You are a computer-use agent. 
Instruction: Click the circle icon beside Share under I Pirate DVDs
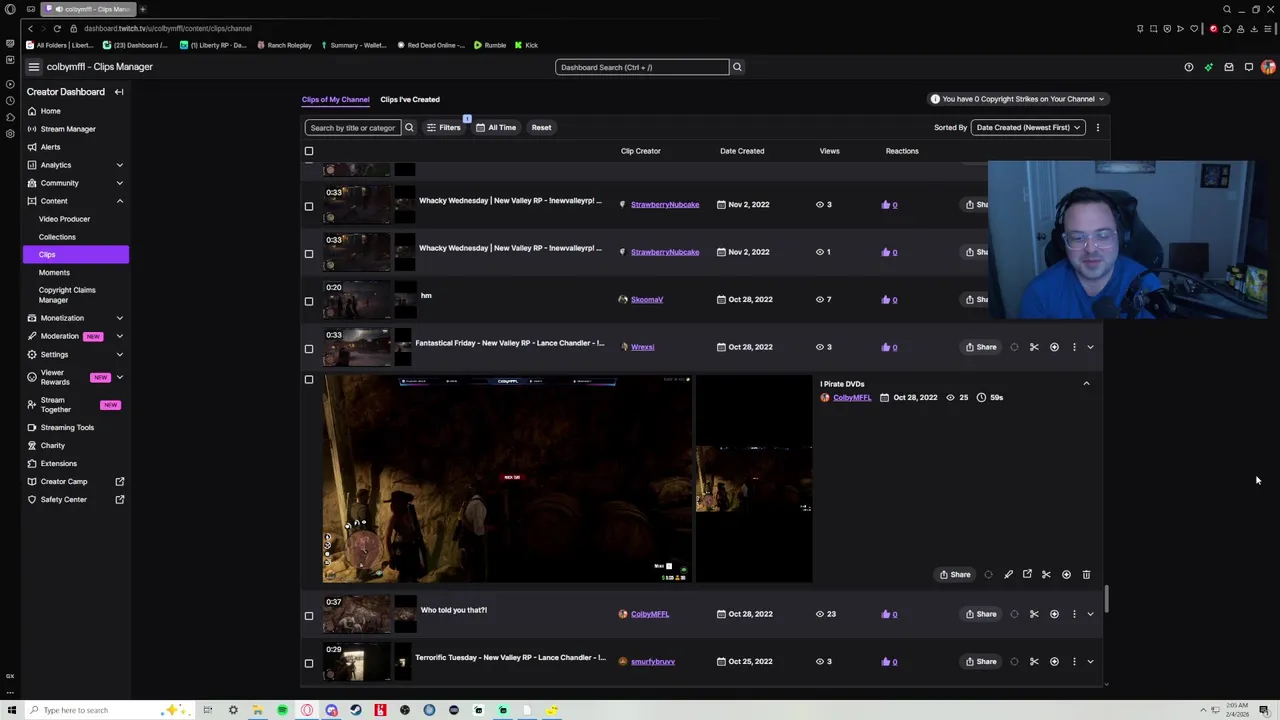pos(988,575)
